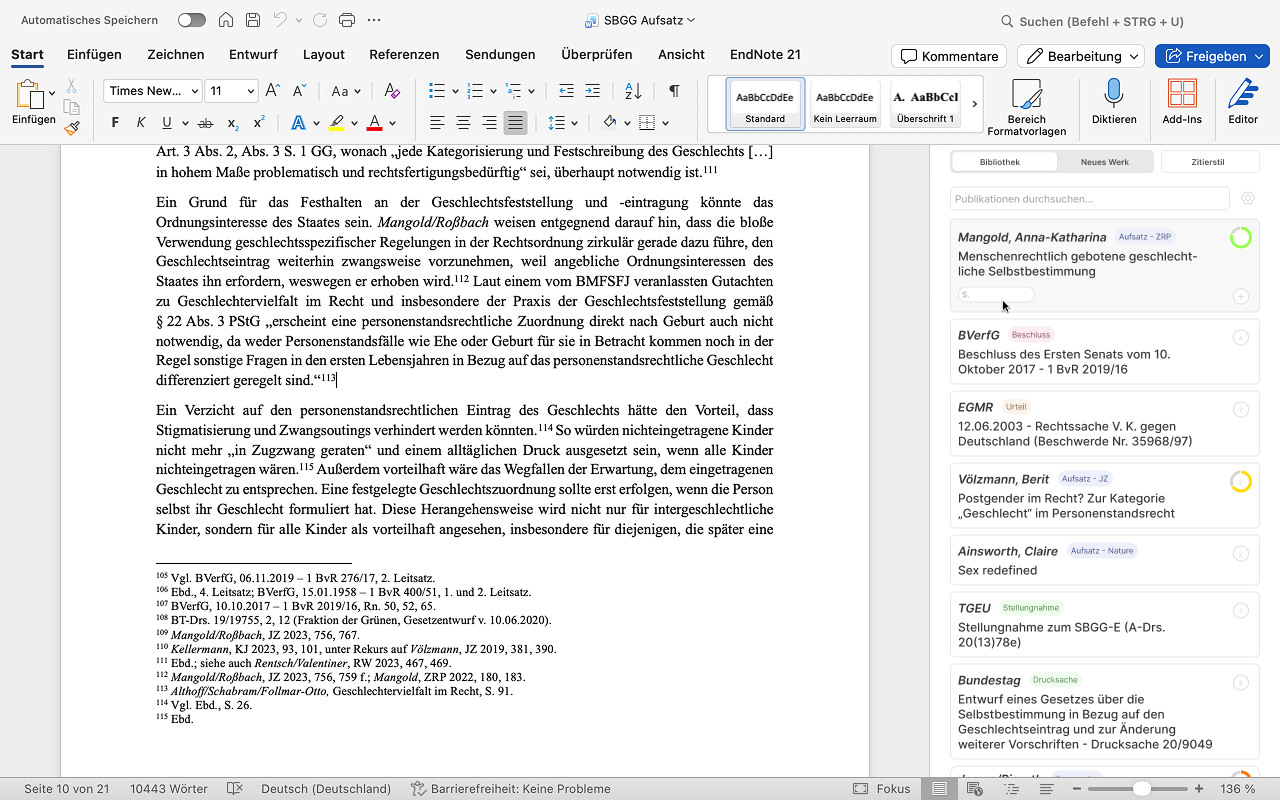Click the format painter brush icon
Image resolution: width=1280 pixels, height=800 pixels.
(72, 128)
